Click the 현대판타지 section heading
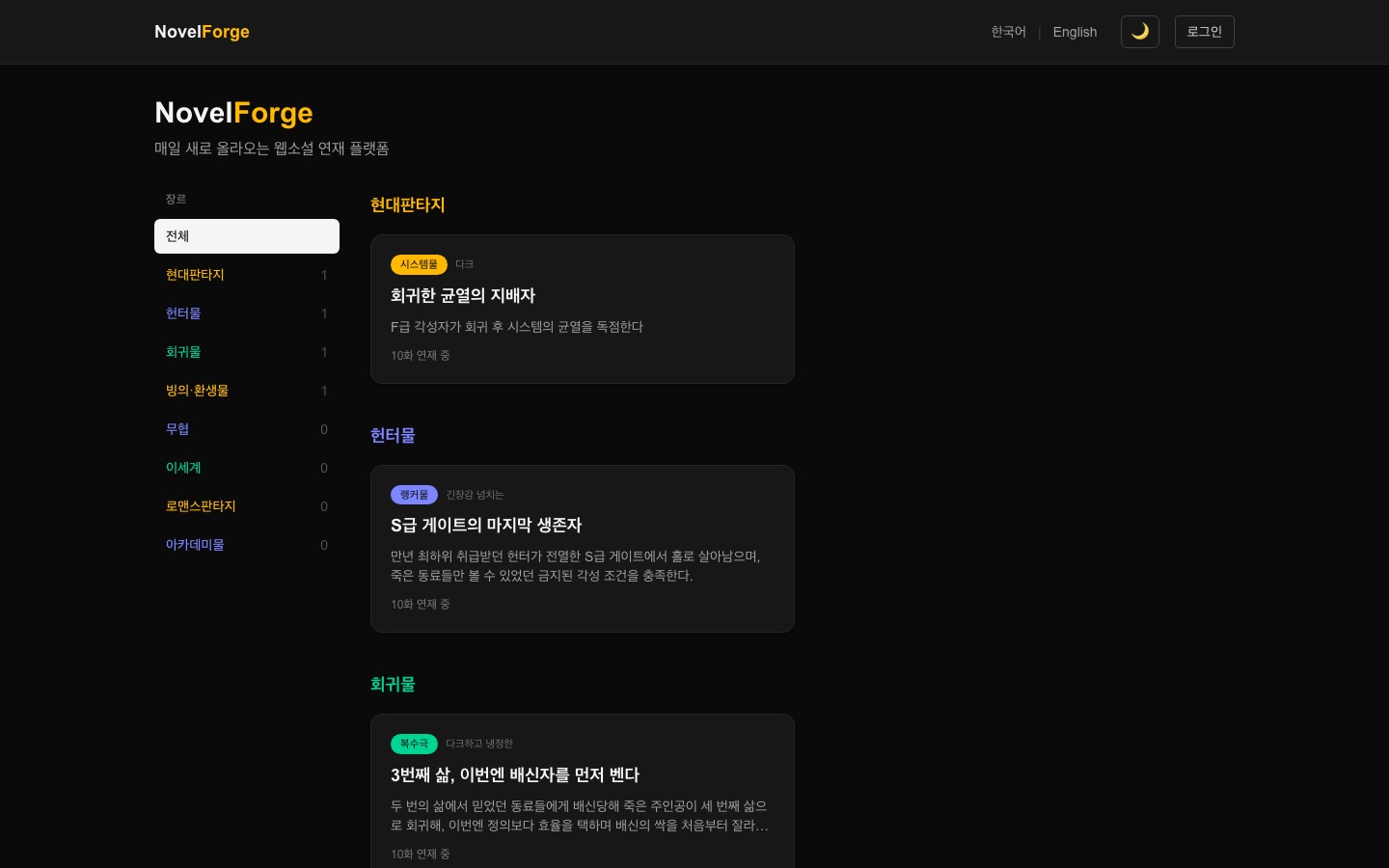The image size is (1389, 868). point(408,204)
